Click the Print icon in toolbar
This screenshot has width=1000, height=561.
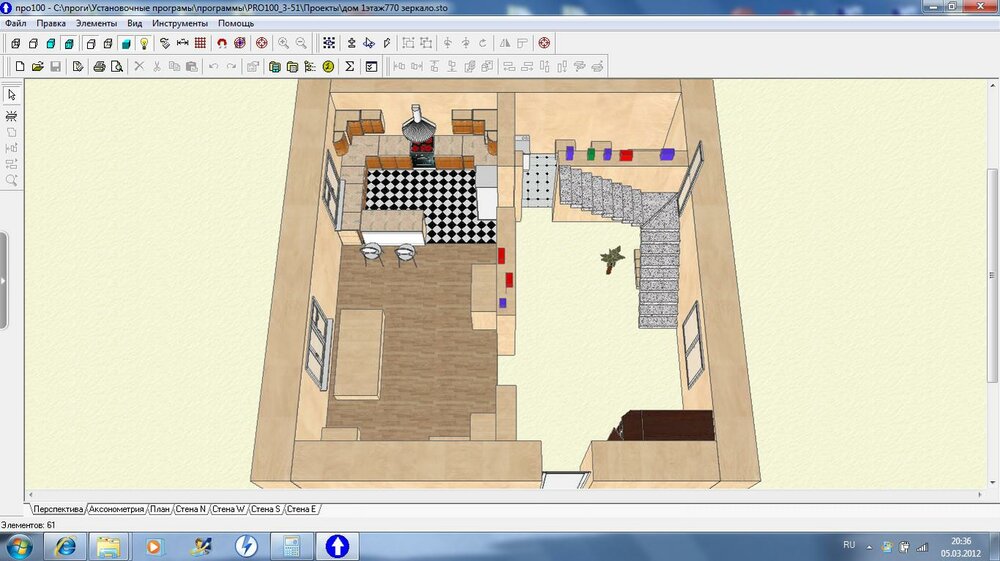(99, 67)
